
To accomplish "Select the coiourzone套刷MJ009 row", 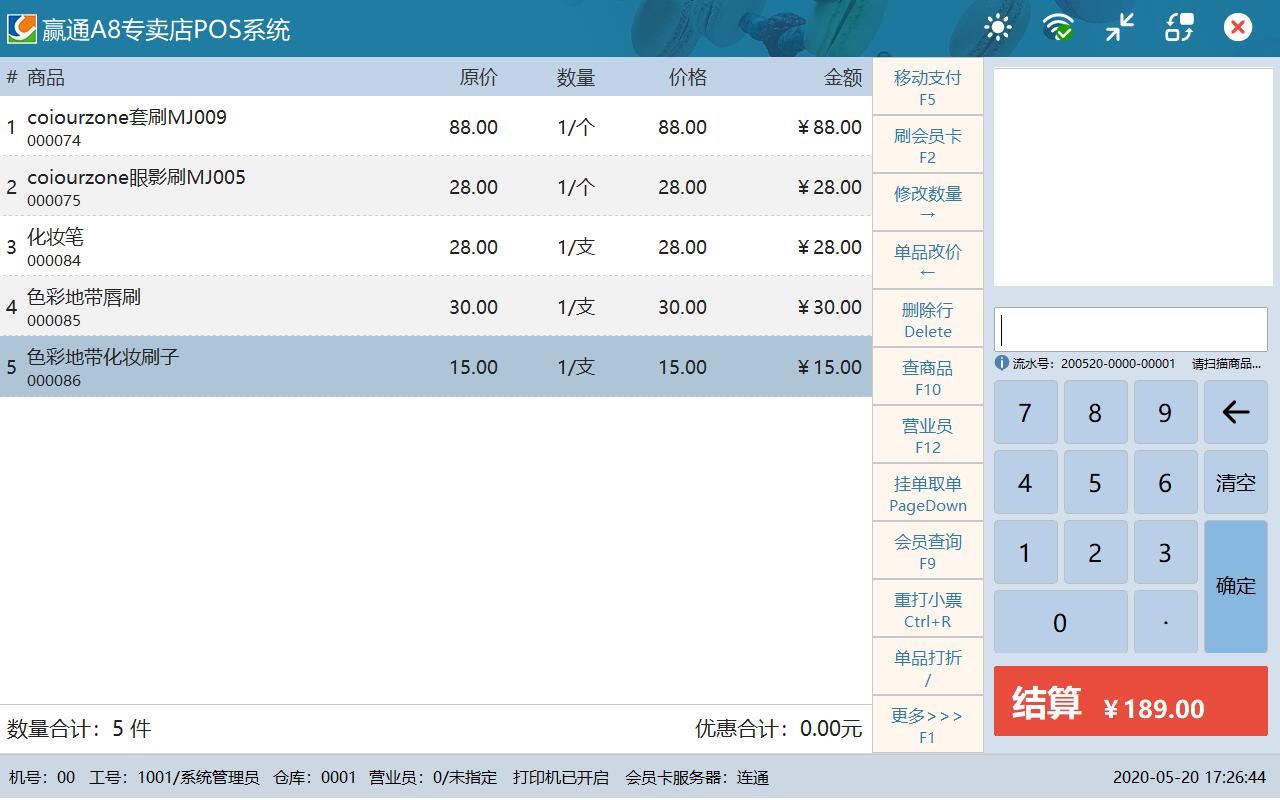I will click(x=435, y=126).
